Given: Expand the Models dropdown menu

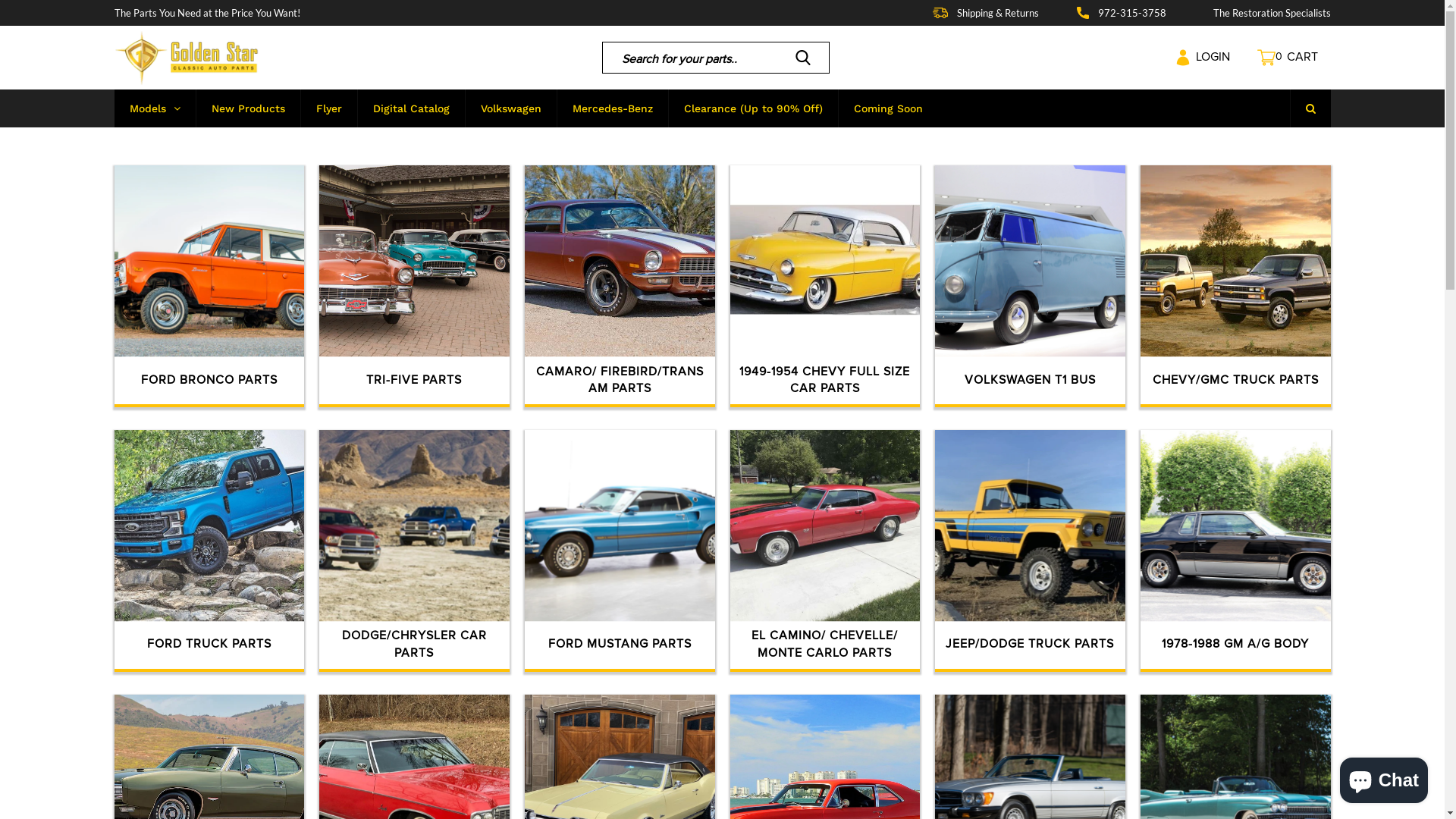Looking at the screenshot, I should (155, 108).
